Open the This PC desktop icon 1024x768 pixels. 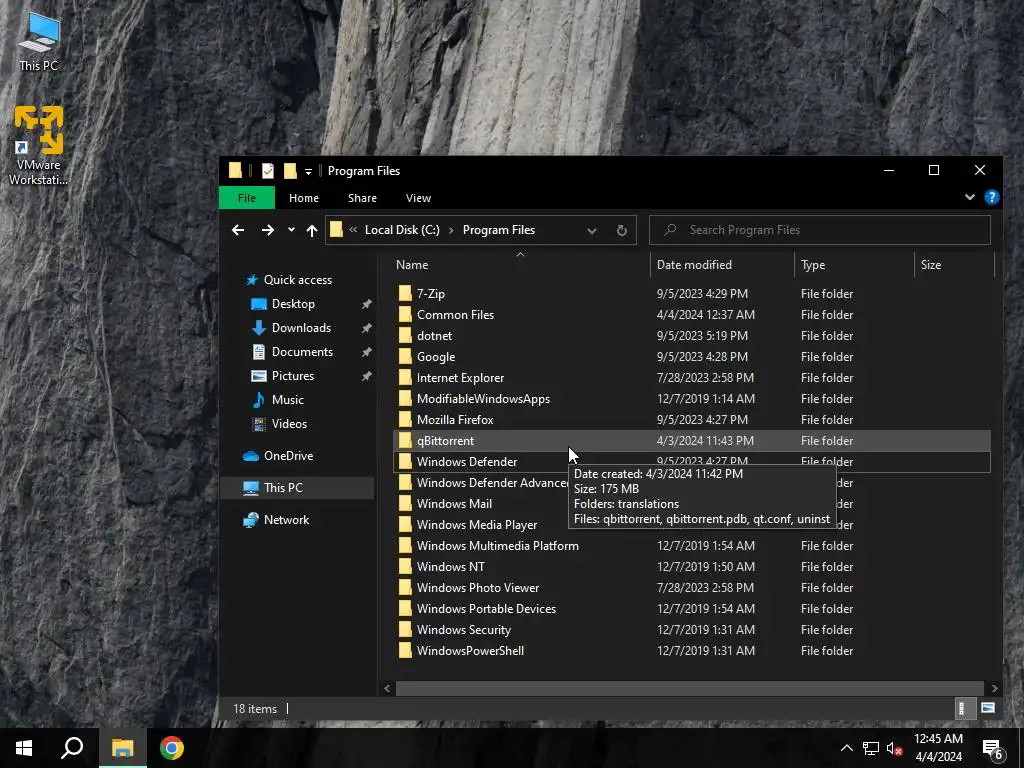click(39, 42)
